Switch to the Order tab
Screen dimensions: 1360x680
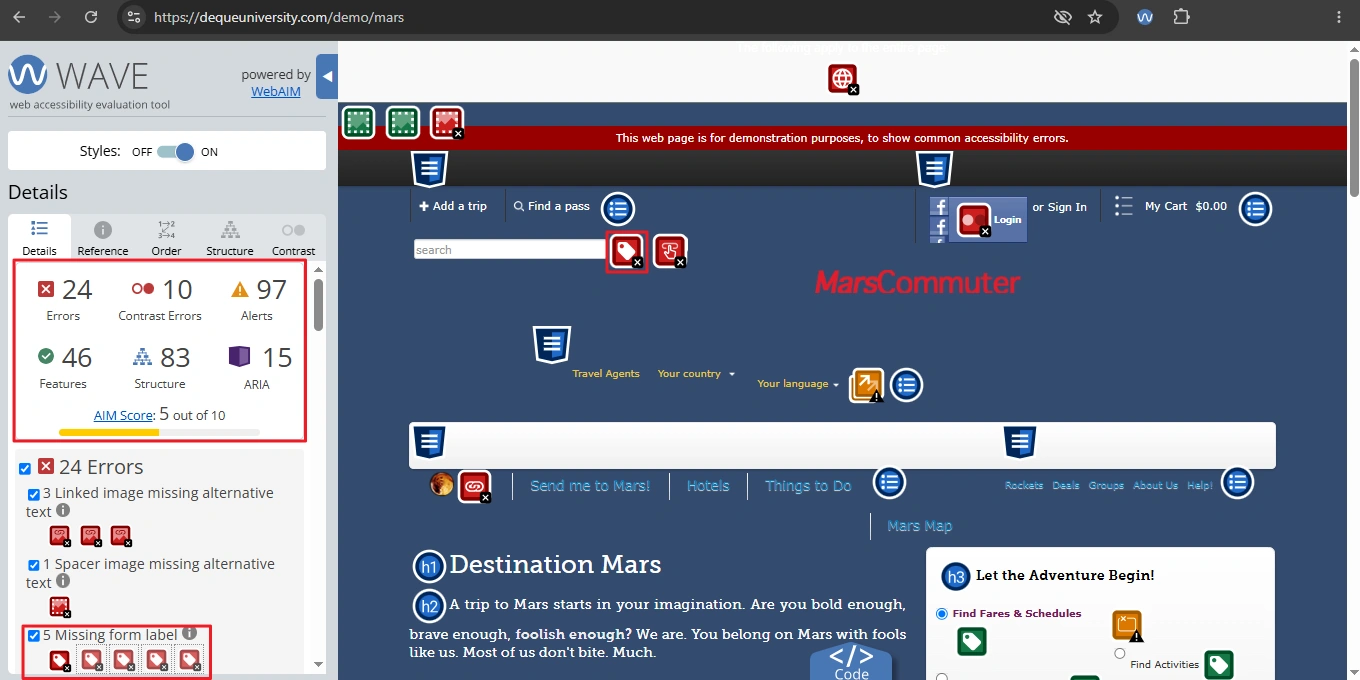[x=167, y=238]
